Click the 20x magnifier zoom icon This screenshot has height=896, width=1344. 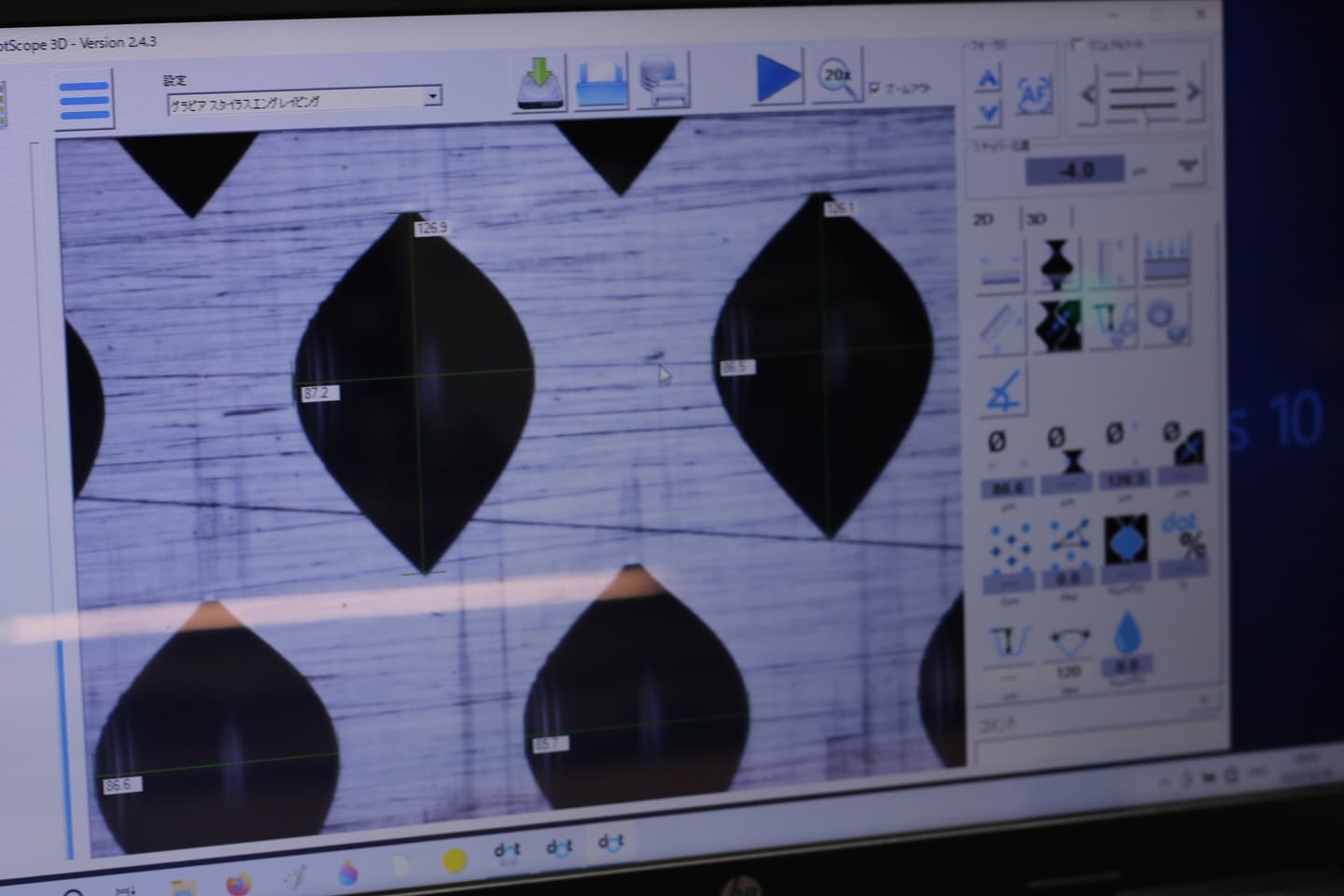coord(836,77)
